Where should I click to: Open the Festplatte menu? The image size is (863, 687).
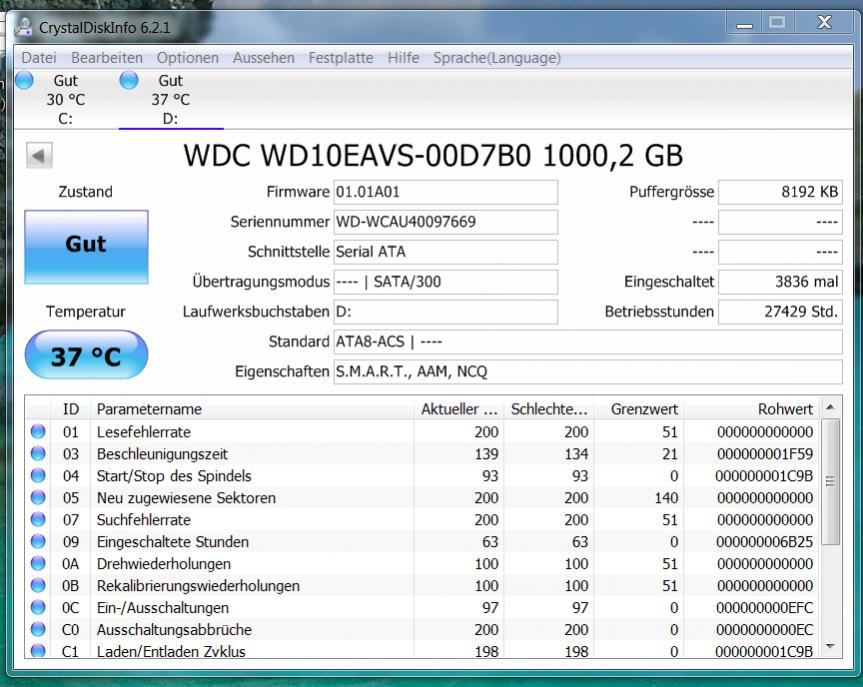(341, 58)
